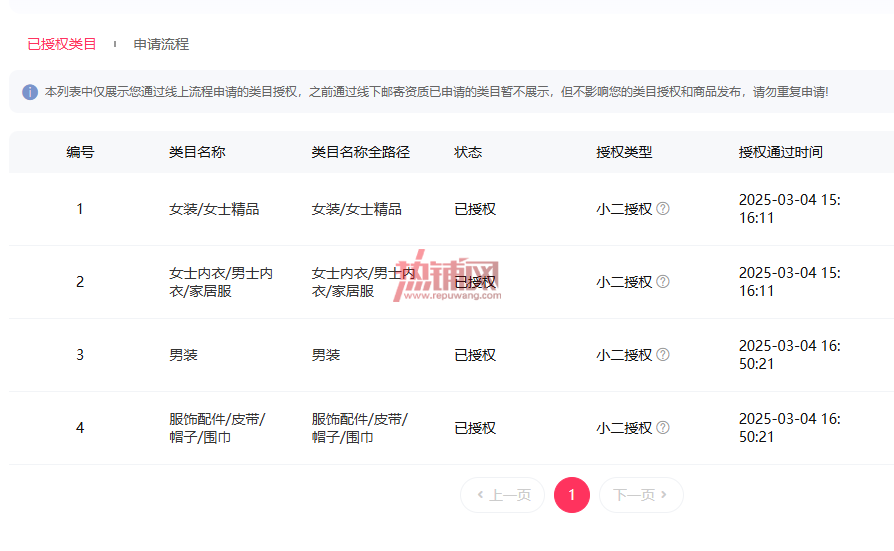The image size is (894, 551).
Task: Click the 状态 column header
Action: point(468,152)
